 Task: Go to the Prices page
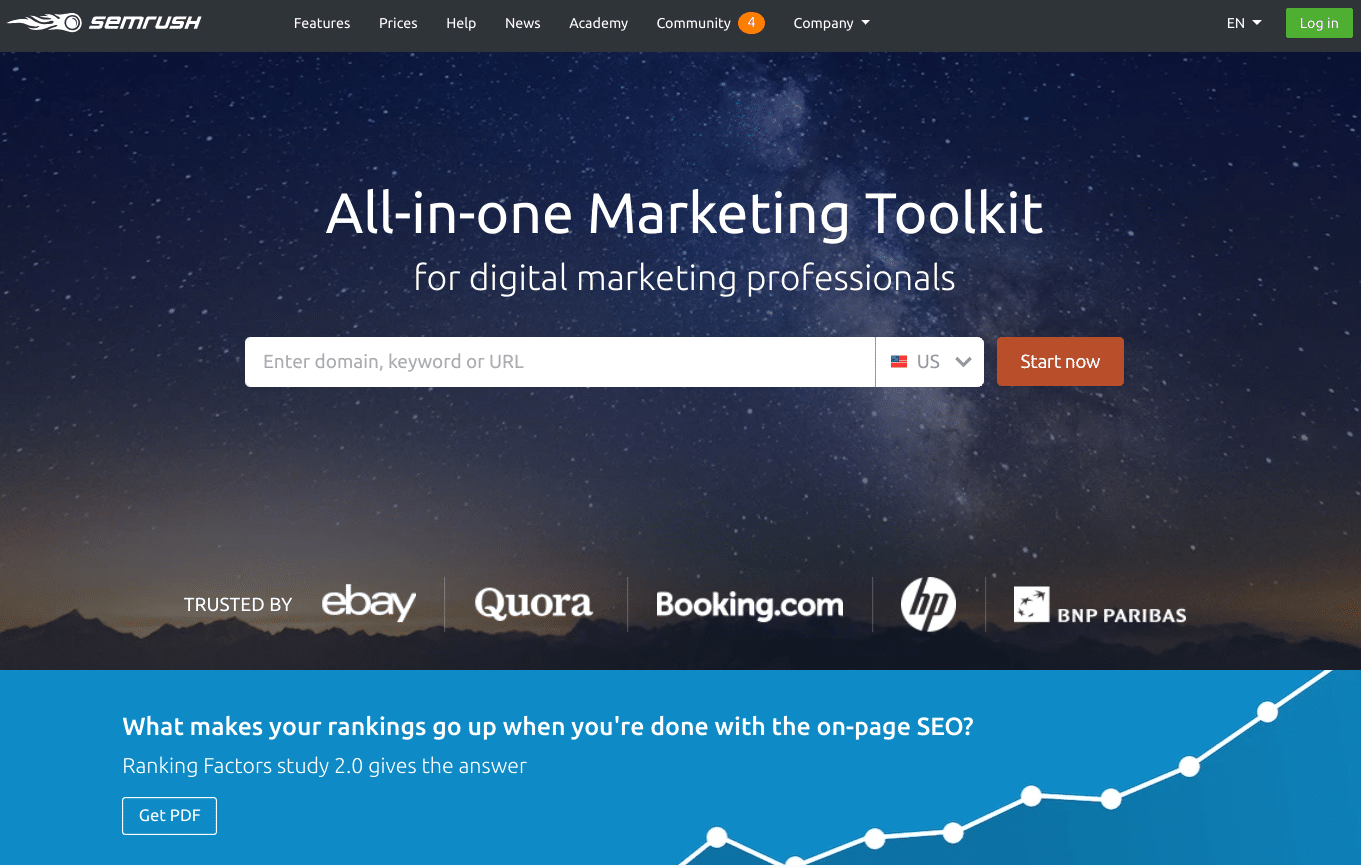click(398, 23)
